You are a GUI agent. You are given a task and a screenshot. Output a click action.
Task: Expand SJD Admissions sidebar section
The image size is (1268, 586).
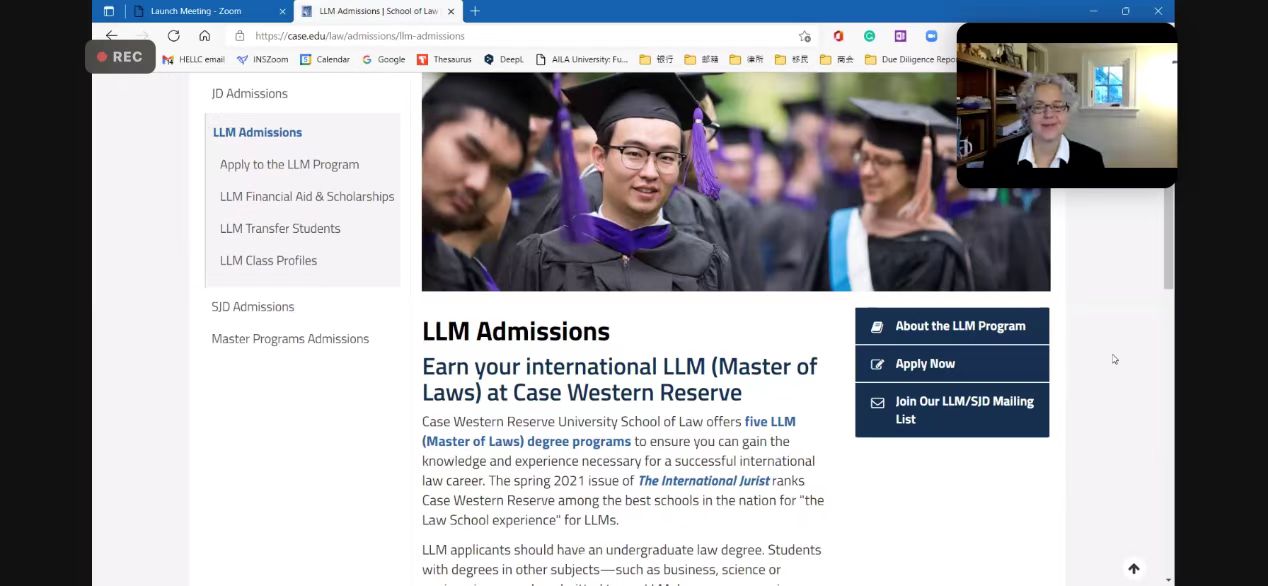pyautogui.click(x=253, y=306)
